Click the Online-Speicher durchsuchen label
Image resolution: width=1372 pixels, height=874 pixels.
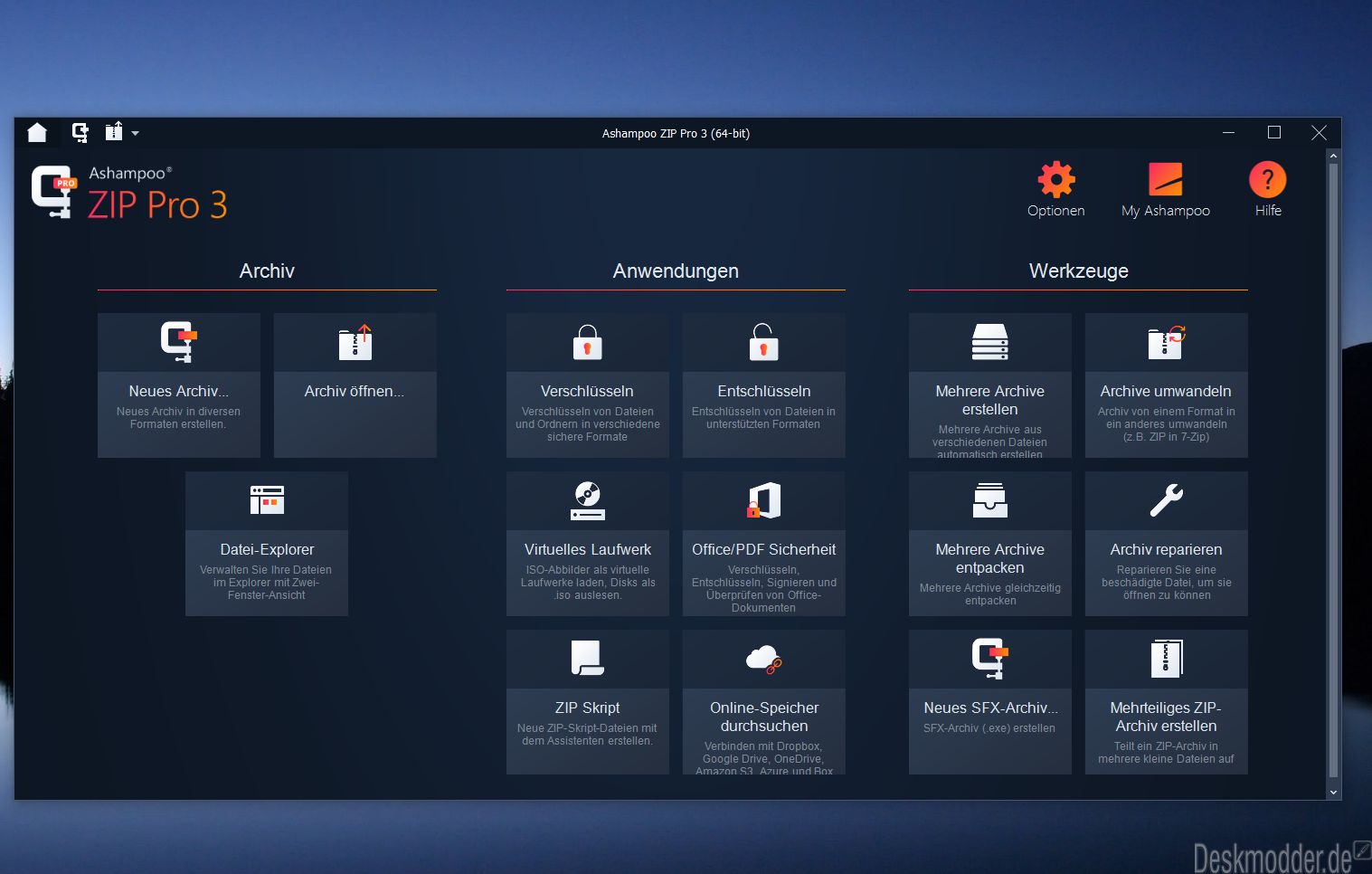click(764, 717)
